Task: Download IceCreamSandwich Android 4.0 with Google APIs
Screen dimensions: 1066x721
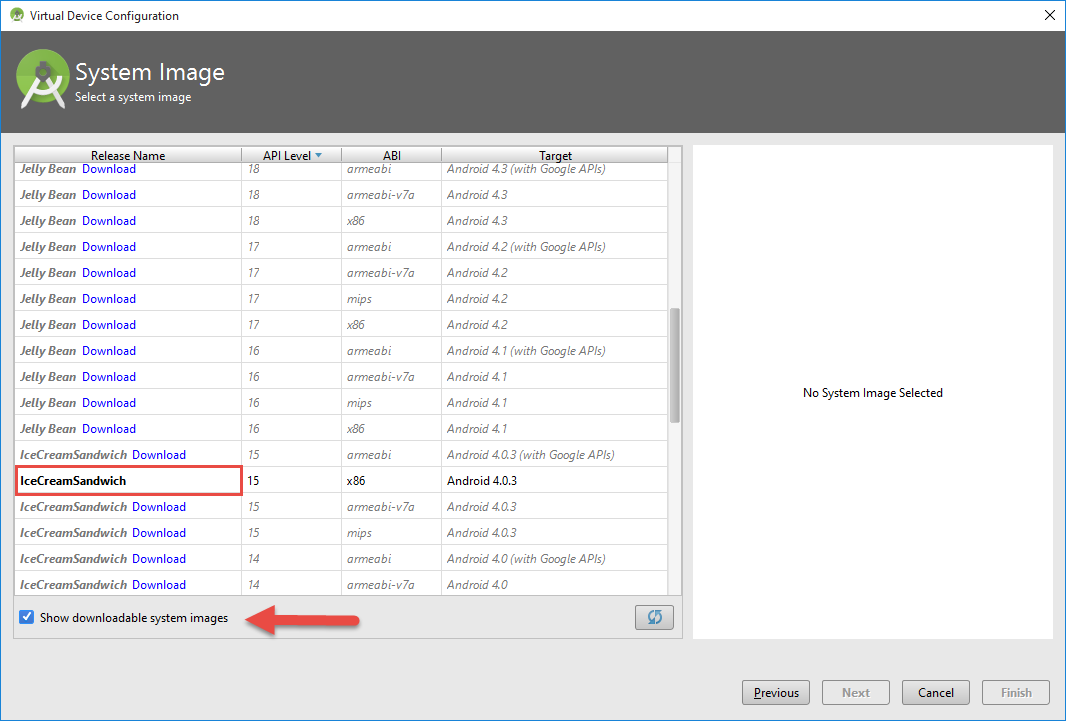Action: point(158,559)
